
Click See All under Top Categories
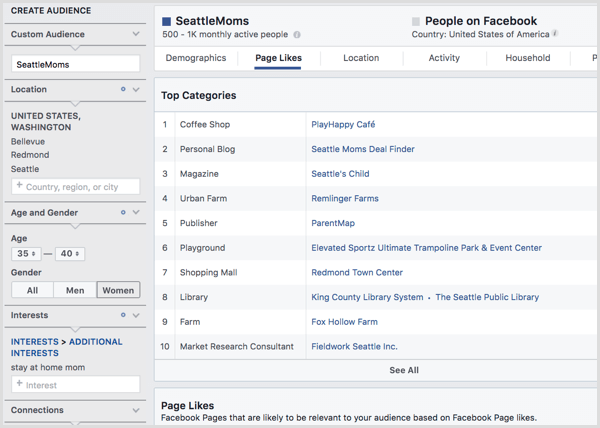tap(404, 370)
